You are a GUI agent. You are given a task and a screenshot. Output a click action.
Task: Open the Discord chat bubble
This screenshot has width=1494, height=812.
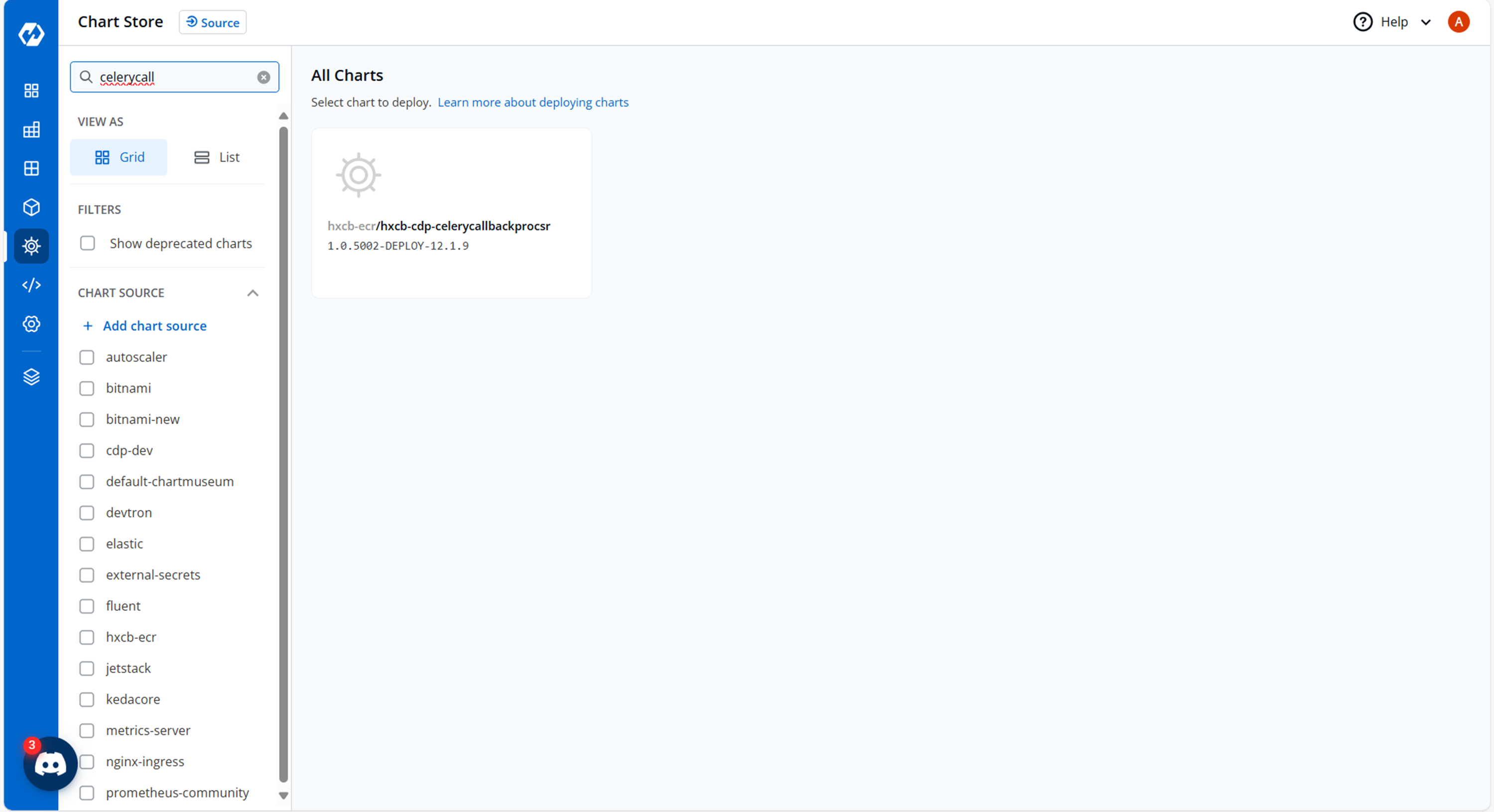pyautogui.click(x=50, y=764)
